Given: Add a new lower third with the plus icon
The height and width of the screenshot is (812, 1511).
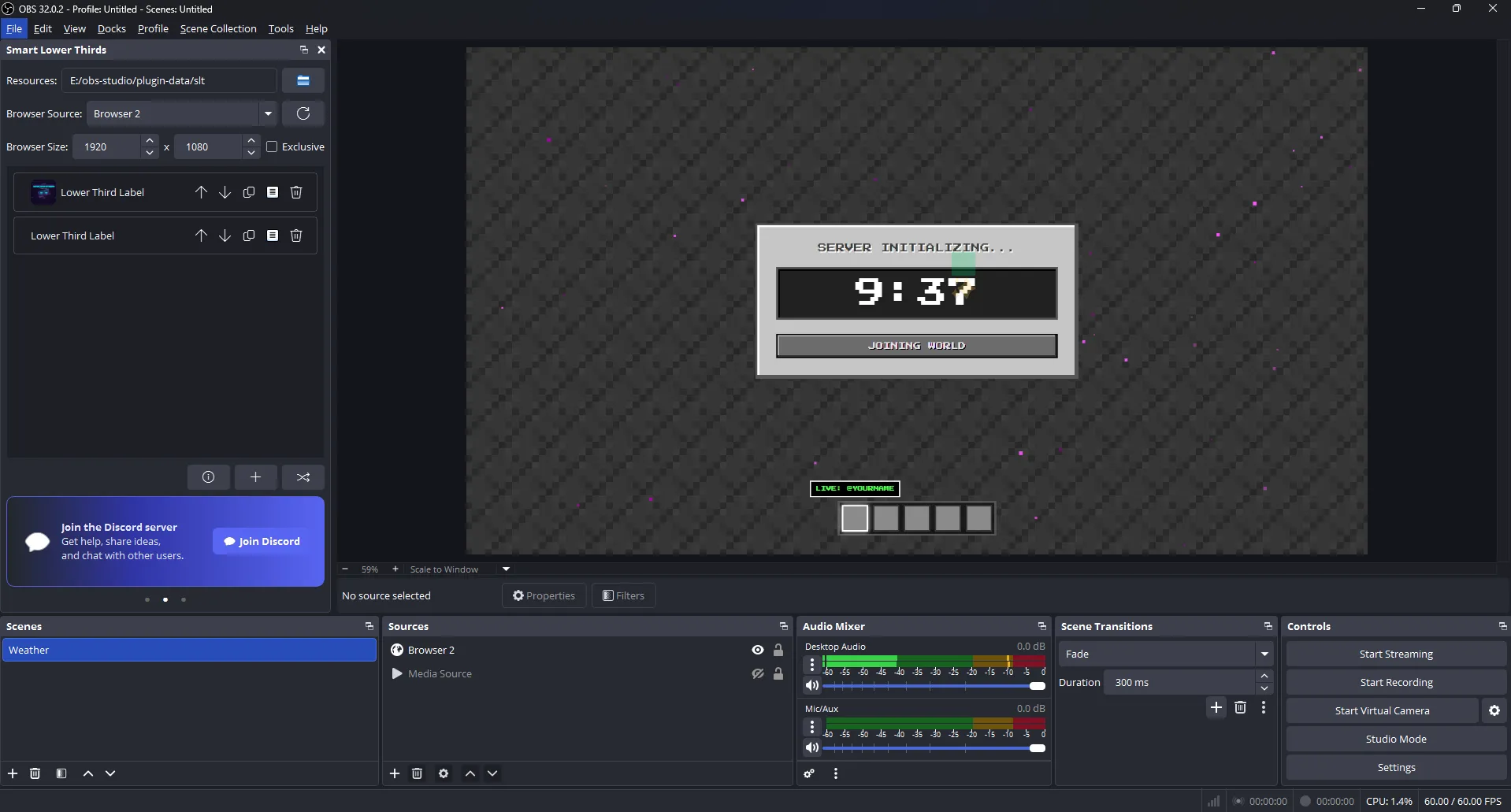Looking at the screenshot, I should (x=255, y=477).
